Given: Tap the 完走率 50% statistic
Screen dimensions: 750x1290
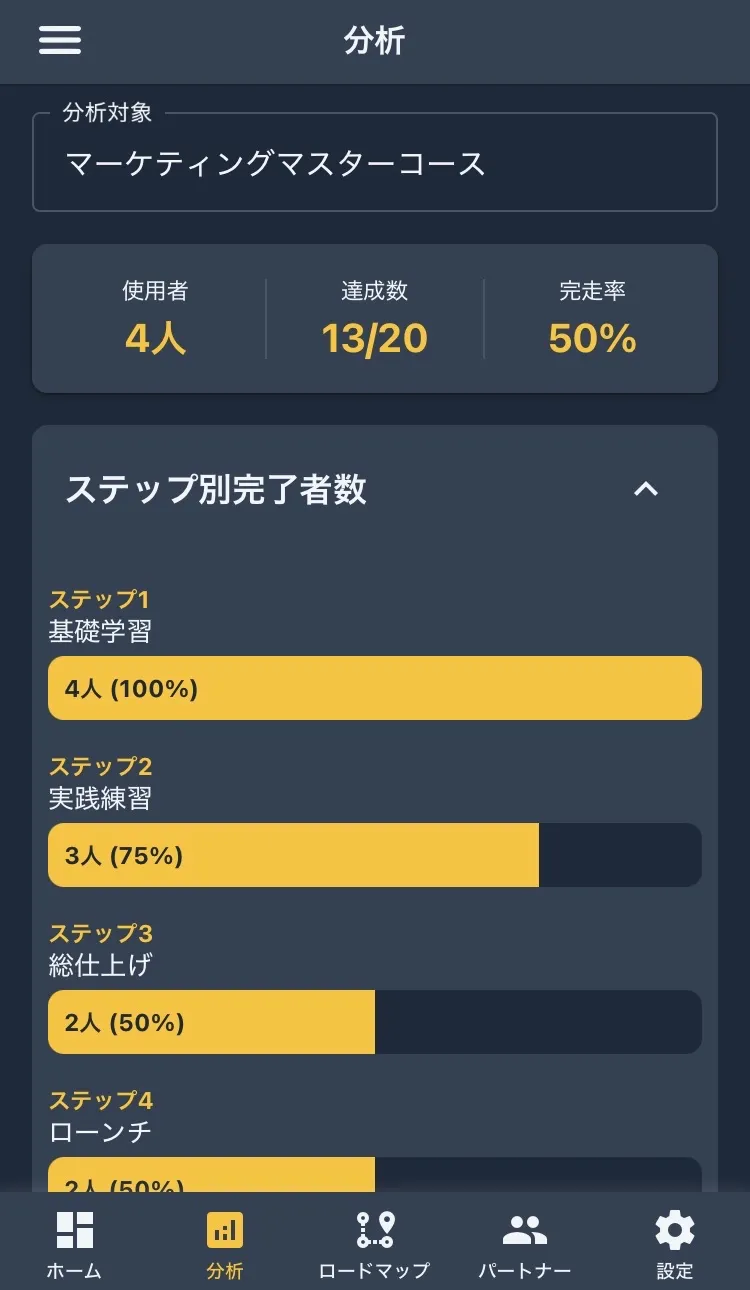Looking at the screenshot, I should pos(592,339).
